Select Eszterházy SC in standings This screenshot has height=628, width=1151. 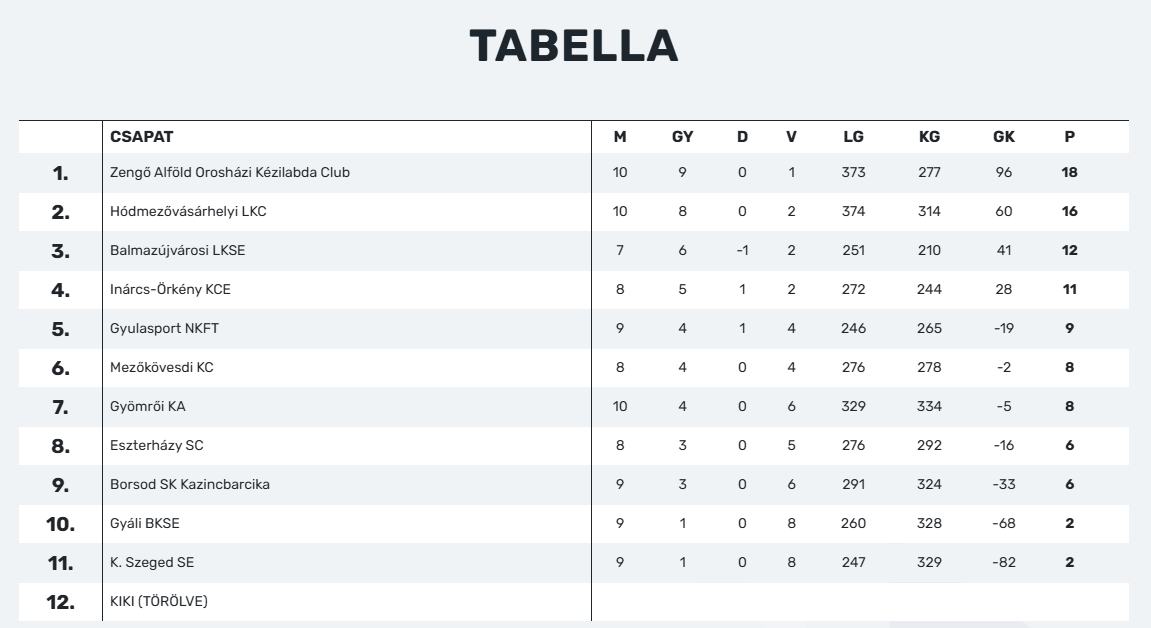coord(156,445)
